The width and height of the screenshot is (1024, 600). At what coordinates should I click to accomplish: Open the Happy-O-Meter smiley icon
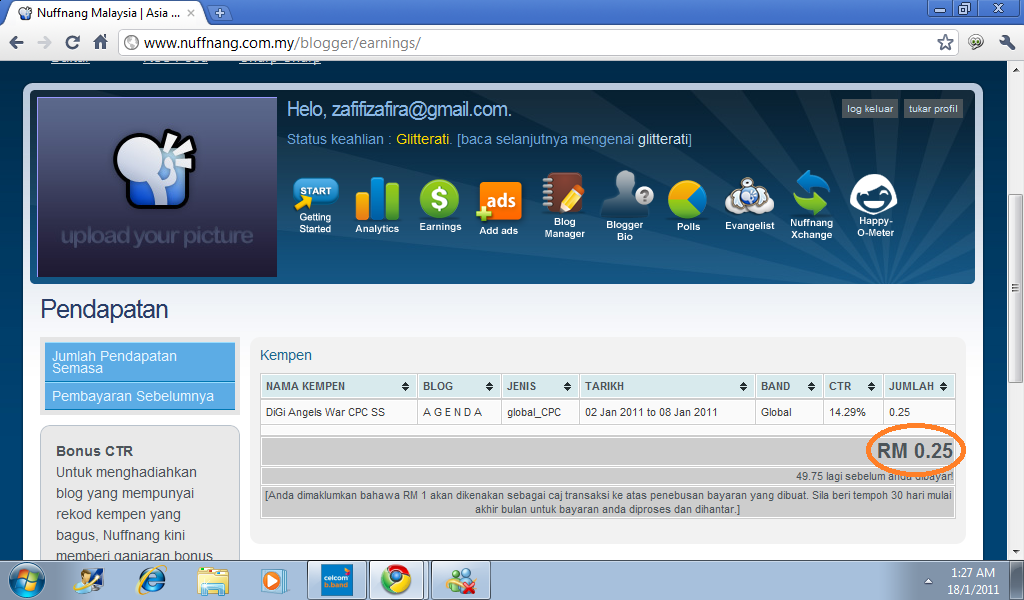tap(874, 206)
